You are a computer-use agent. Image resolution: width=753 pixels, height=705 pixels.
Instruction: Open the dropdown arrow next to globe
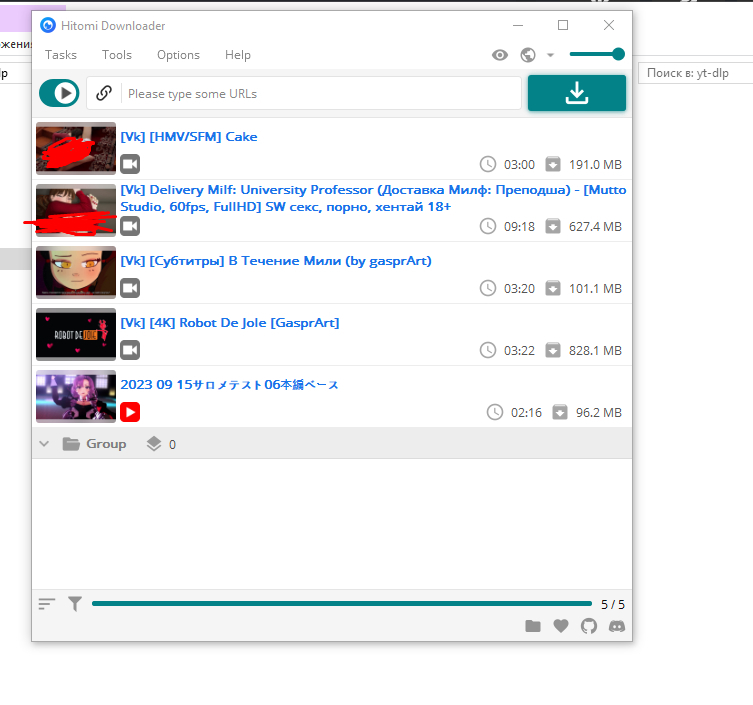tap(550, 56)
